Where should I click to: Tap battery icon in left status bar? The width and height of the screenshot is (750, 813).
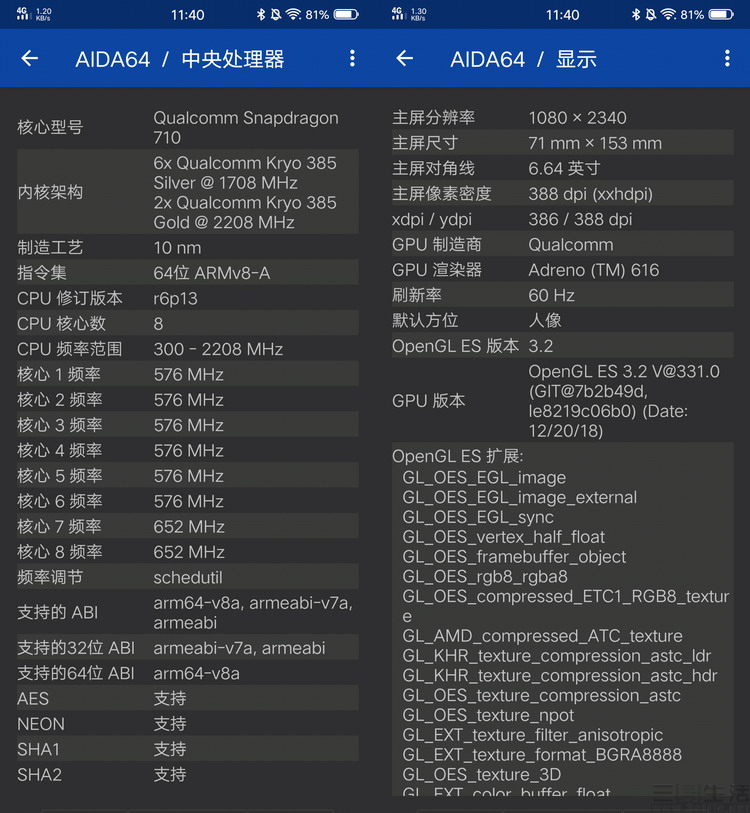tap(346, 15)
